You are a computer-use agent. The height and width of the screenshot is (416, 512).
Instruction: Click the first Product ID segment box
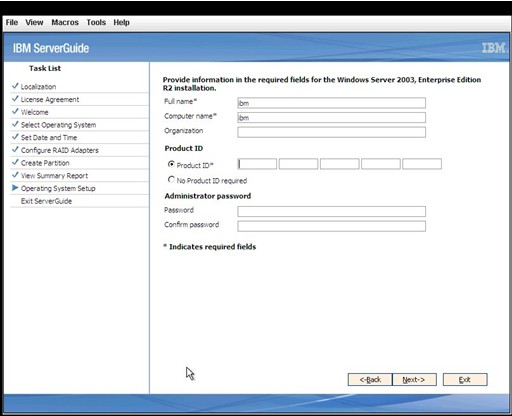(x=257, y=164)
